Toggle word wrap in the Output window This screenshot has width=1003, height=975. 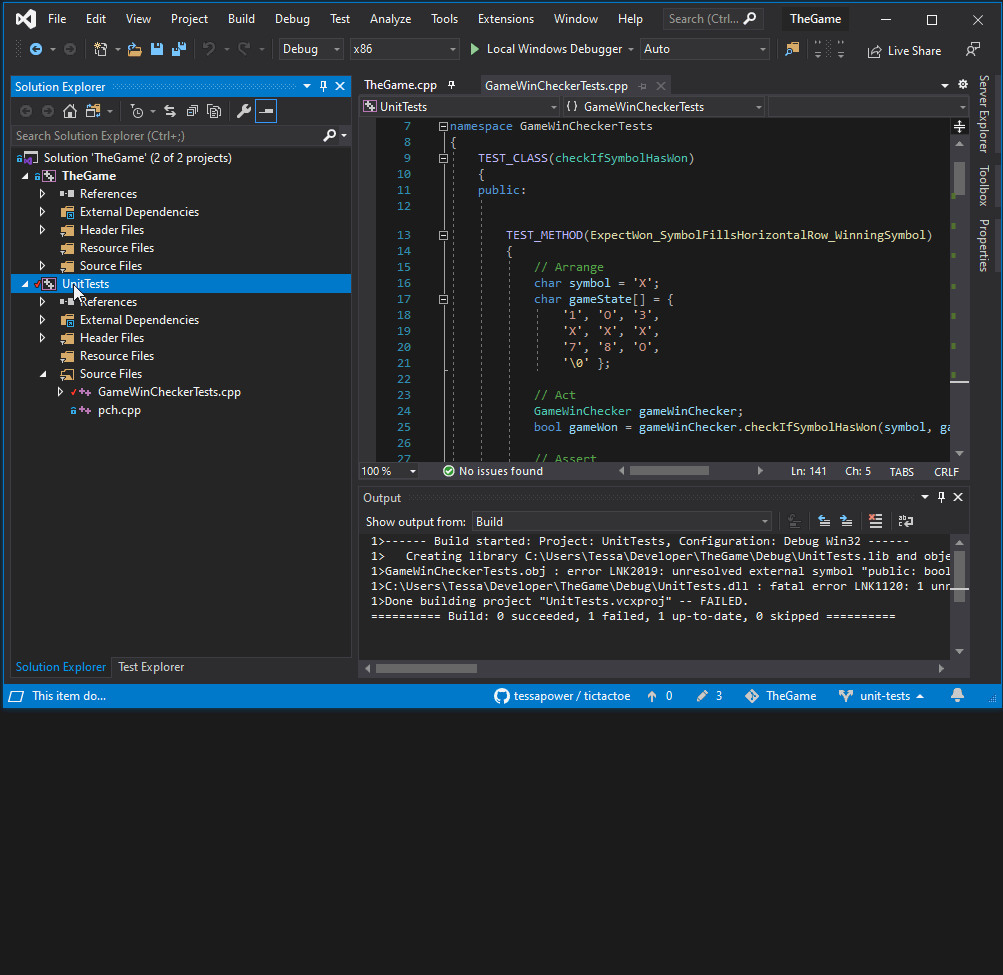906,521
